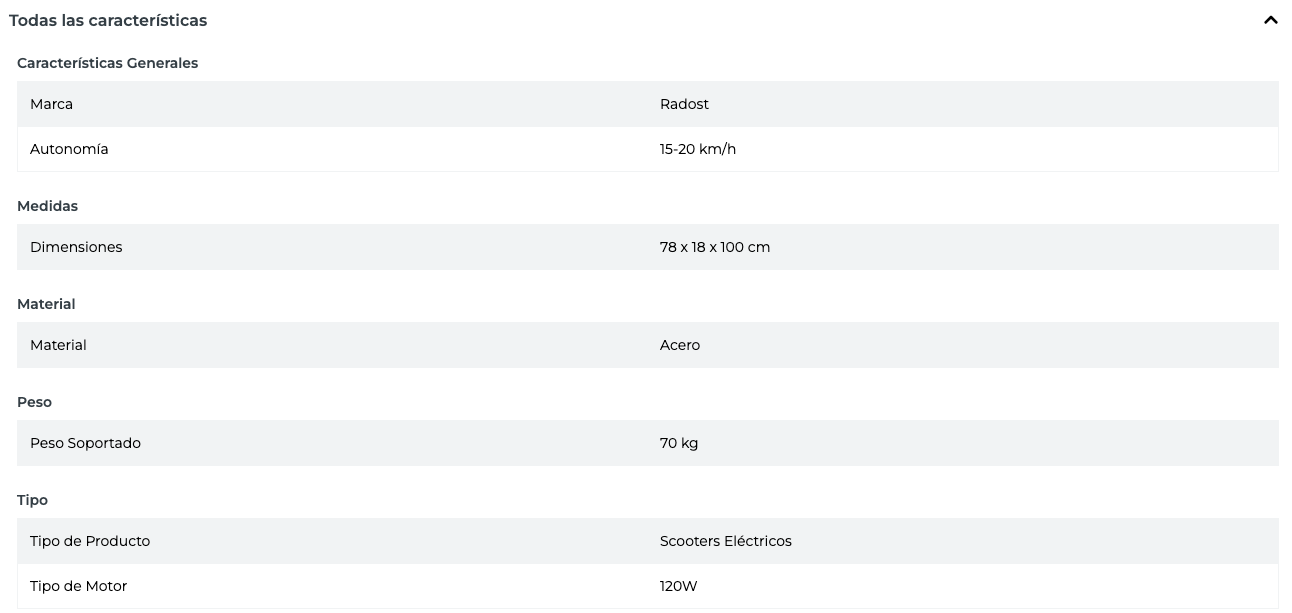Click the Autonomía row label
The width and height of the screenshot is (1292, 613).
[x=69, y=149]
